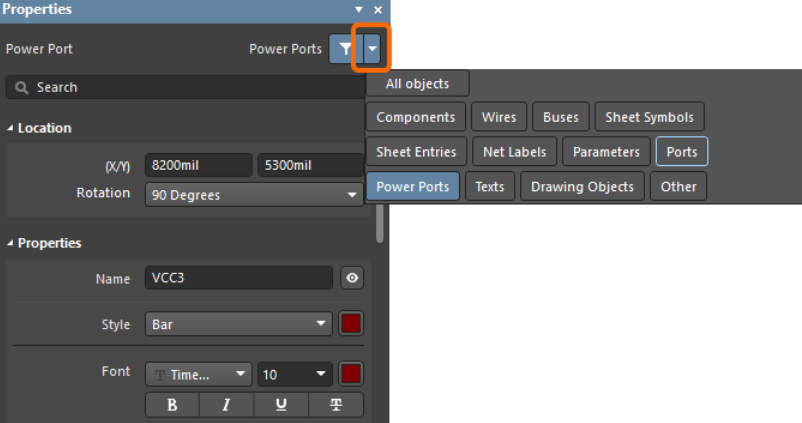This screenshot has height=423, width=802.
Task: Click the Power Port object type label
Action: pos(39,49)
